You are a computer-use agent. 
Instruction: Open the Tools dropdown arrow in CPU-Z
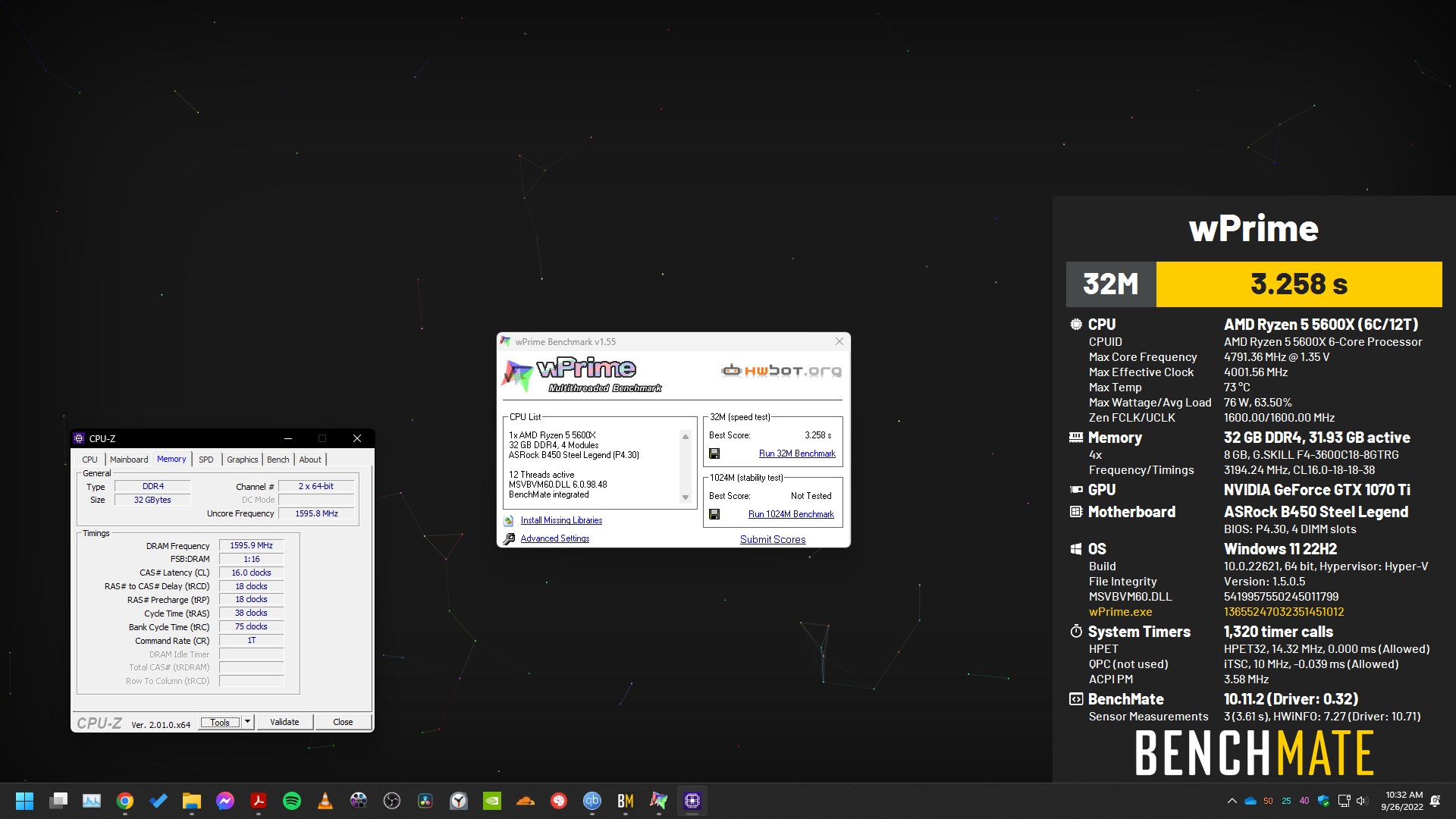point(247,722)
